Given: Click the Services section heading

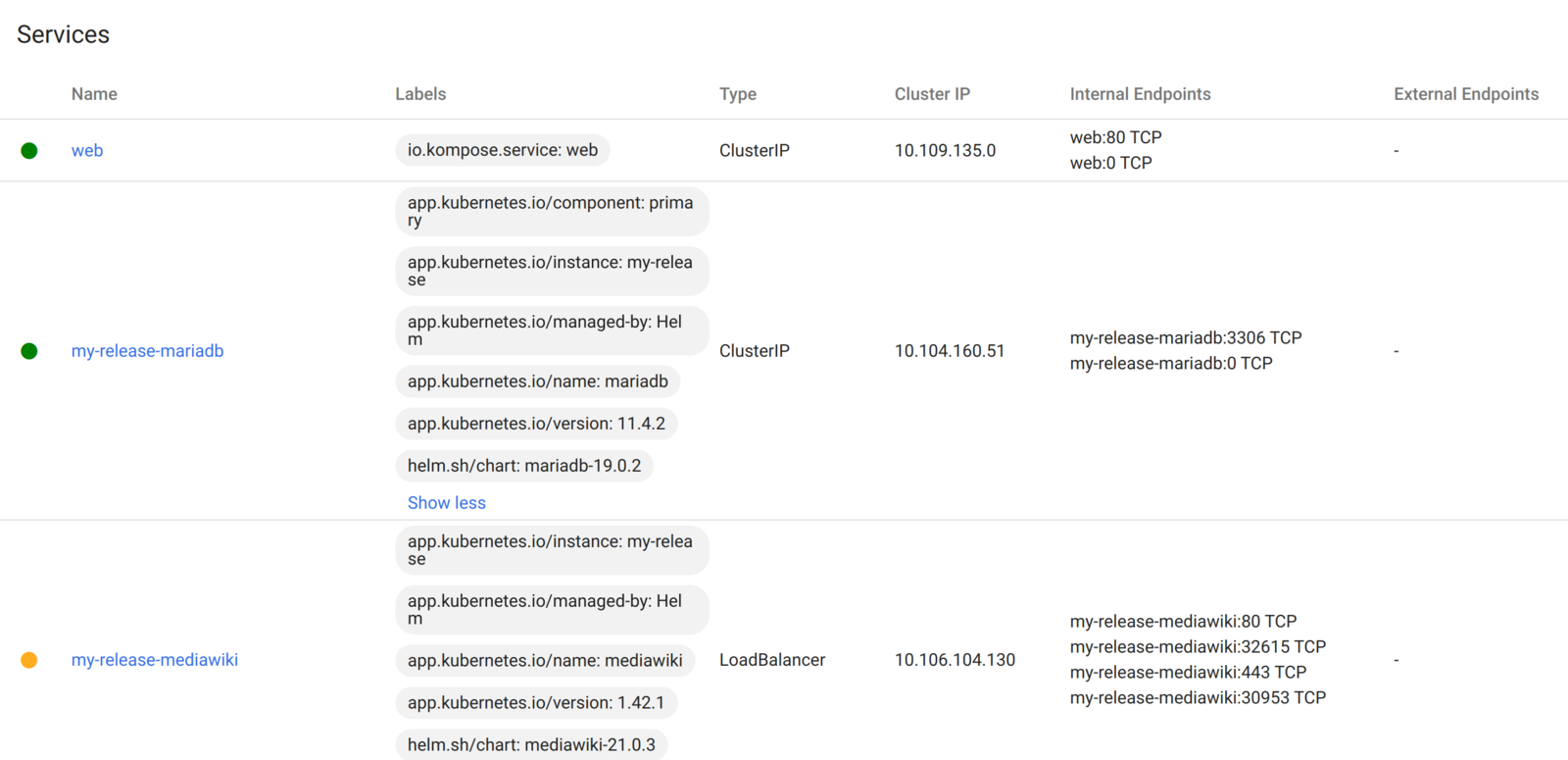Looking at the screenshot, I should 64,34.
